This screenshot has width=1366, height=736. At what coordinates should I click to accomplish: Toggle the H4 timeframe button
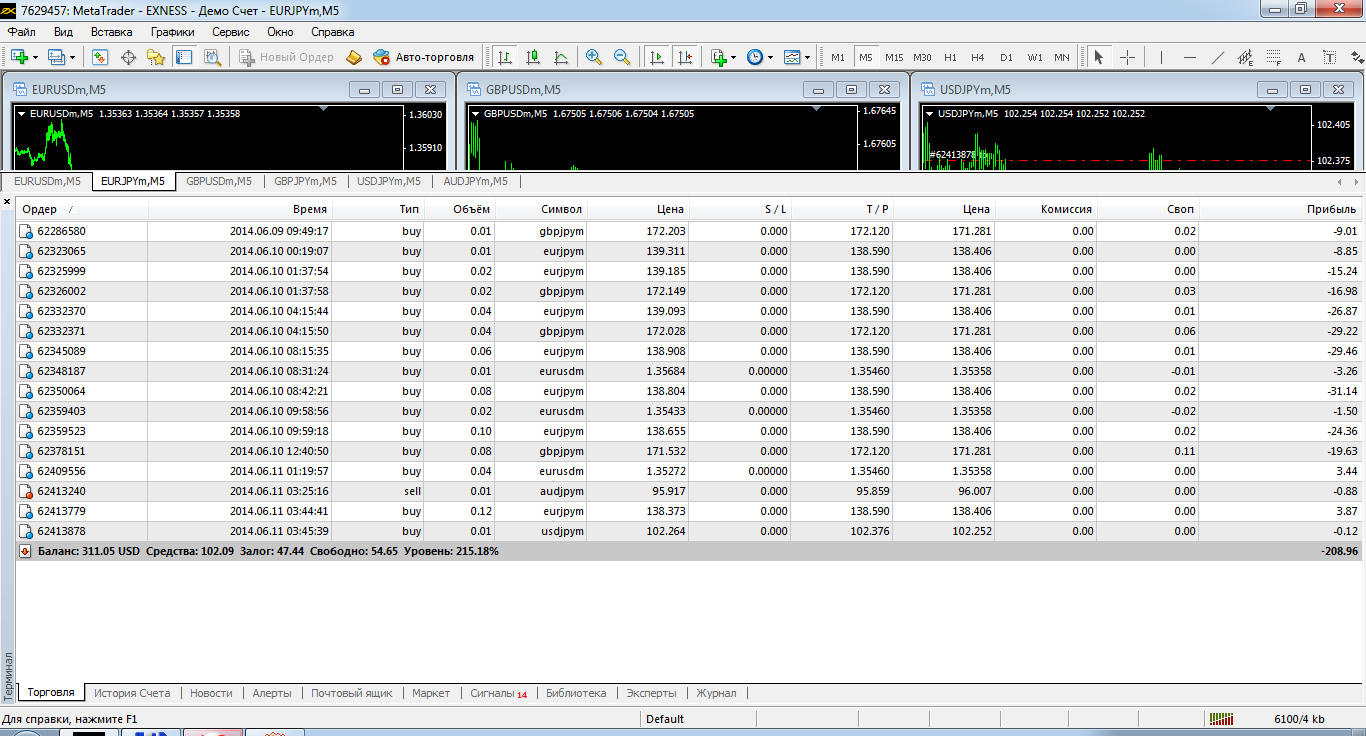977,57
